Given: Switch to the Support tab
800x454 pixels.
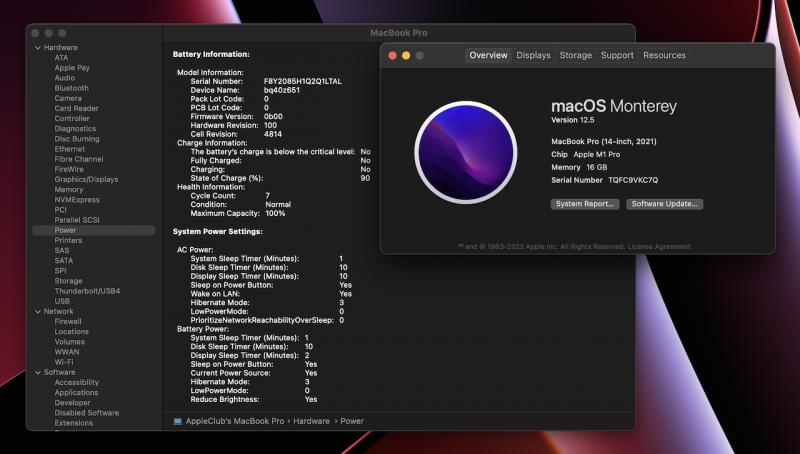Looking at the screenshot, I should [x=617, y=55].
